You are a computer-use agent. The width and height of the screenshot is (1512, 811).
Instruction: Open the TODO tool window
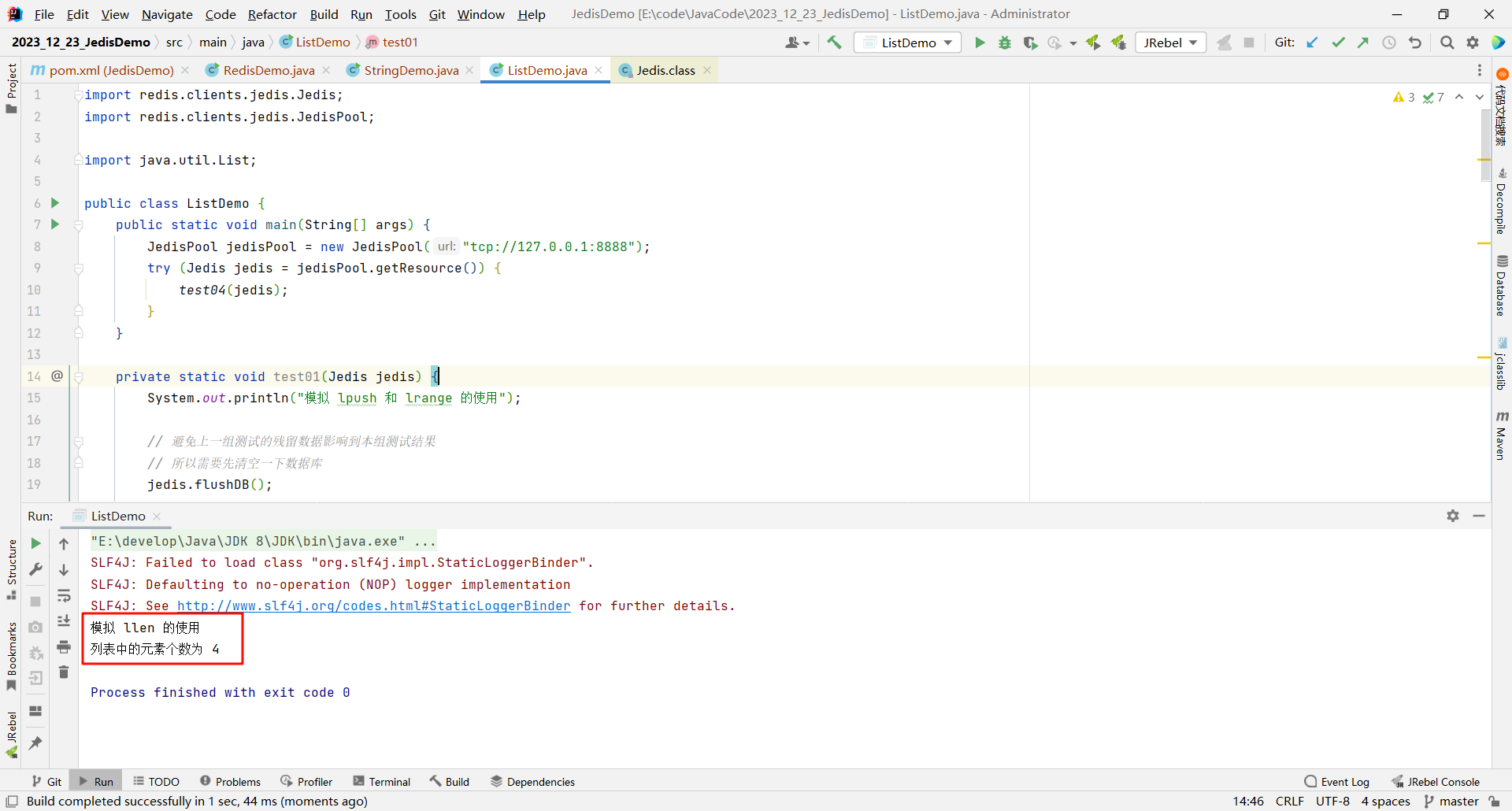(156, 782)
